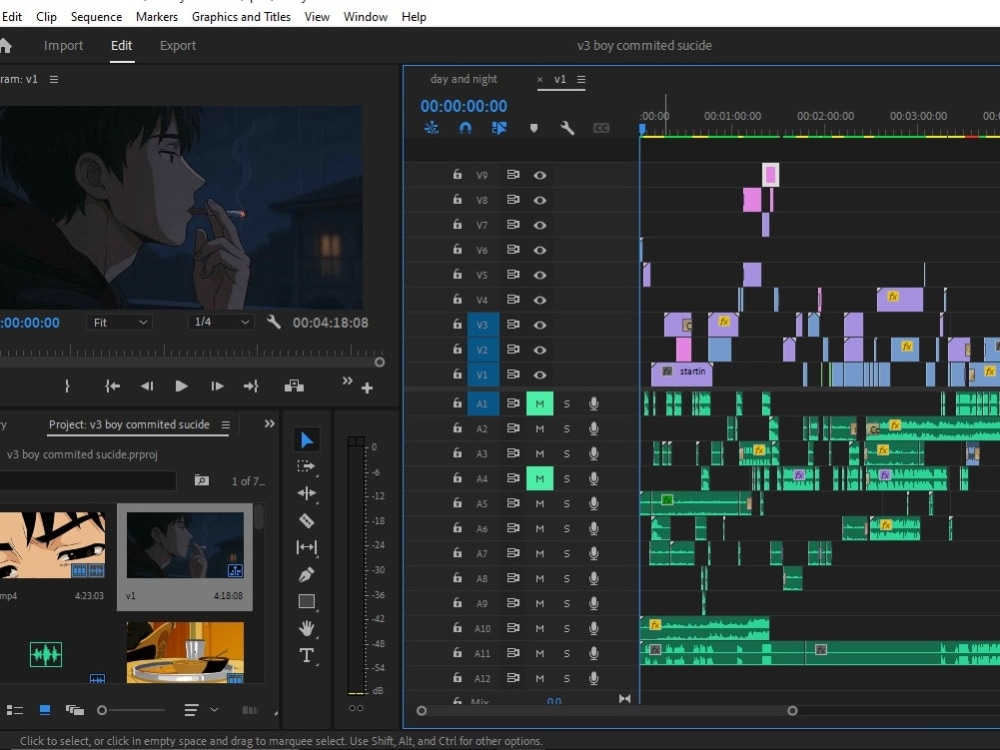
Task: Switch to day and night sequence tab
Action: [464, 79]
